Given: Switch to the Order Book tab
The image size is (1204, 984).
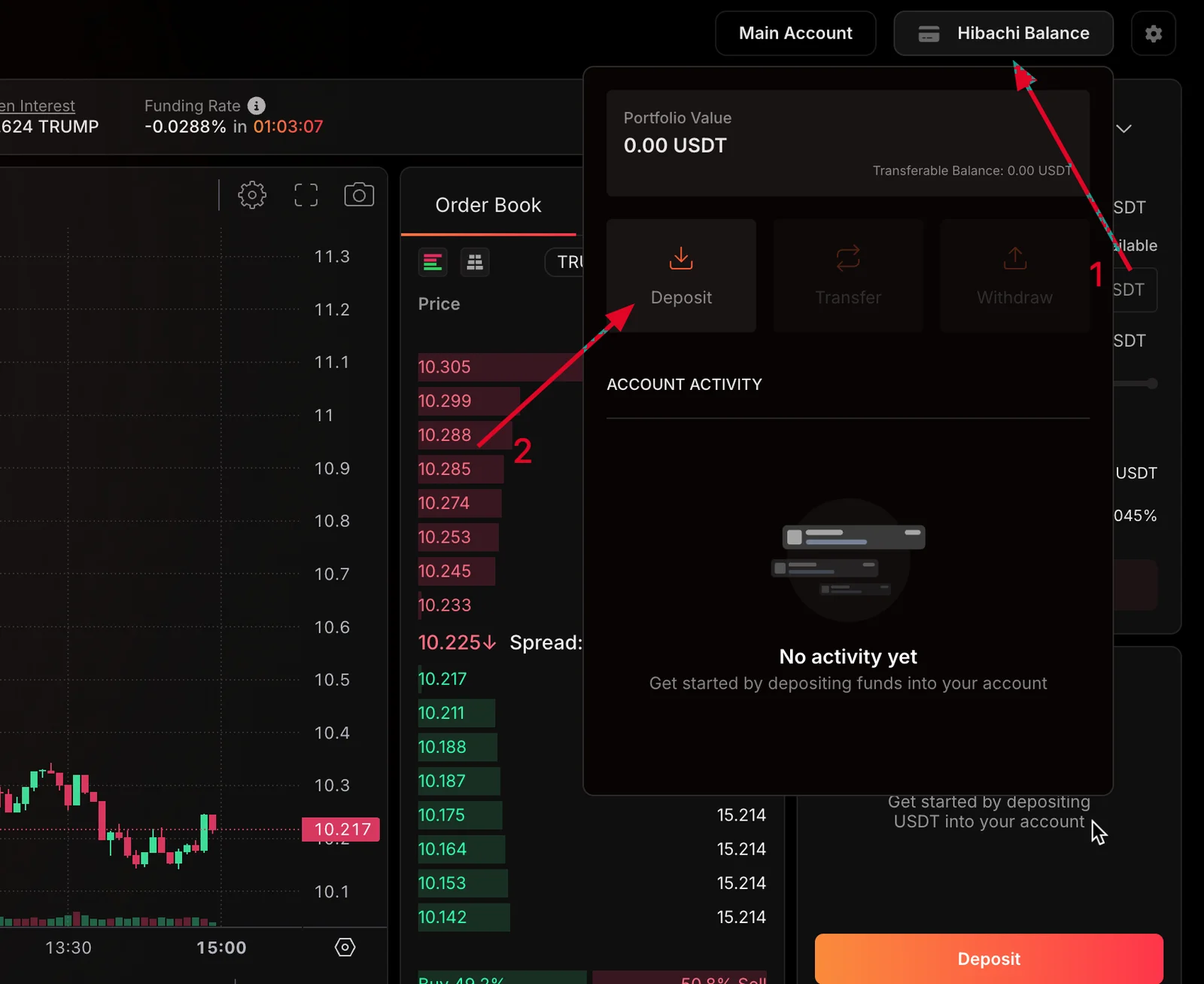Looking at the screenshot, I should tap(488, 205).
